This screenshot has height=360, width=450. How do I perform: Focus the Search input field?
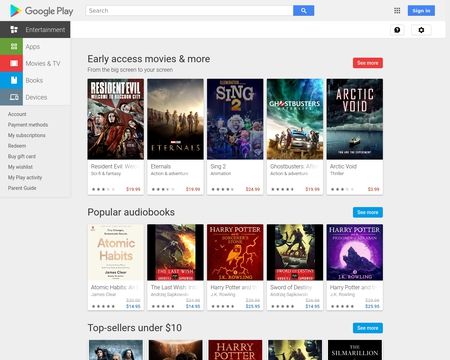[189, 11]
